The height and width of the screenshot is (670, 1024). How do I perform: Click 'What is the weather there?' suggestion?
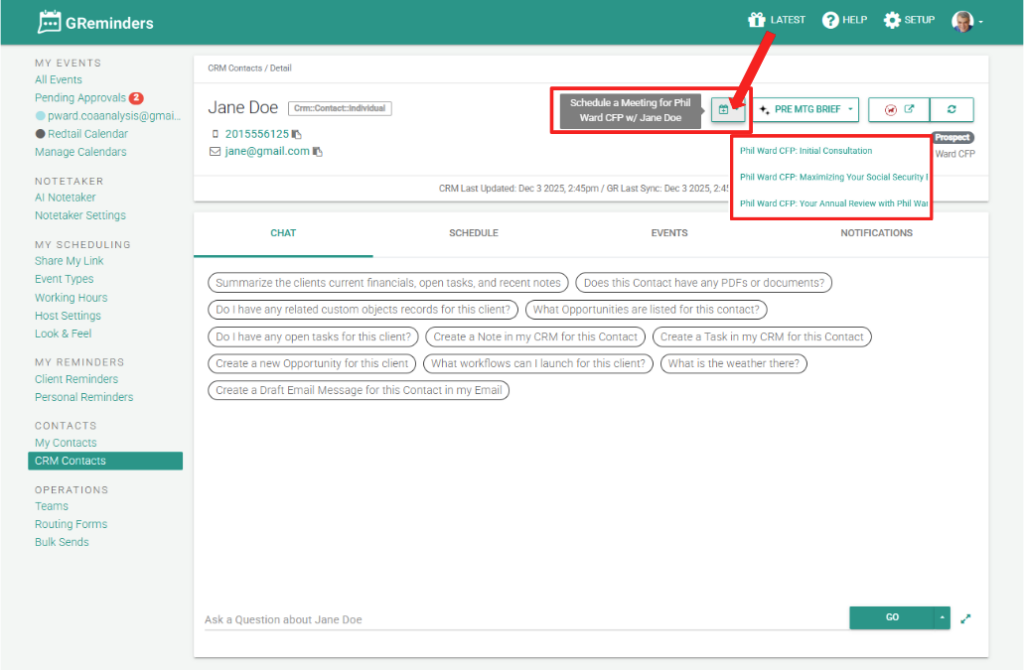click(733, 363)
